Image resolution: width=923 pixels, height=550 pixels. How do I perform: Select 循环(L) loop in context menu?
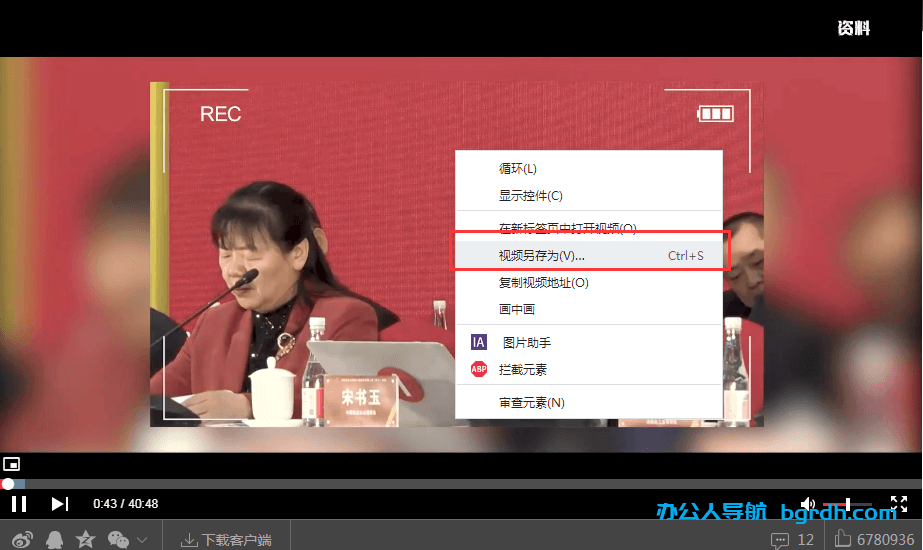[x=518, y=169]
